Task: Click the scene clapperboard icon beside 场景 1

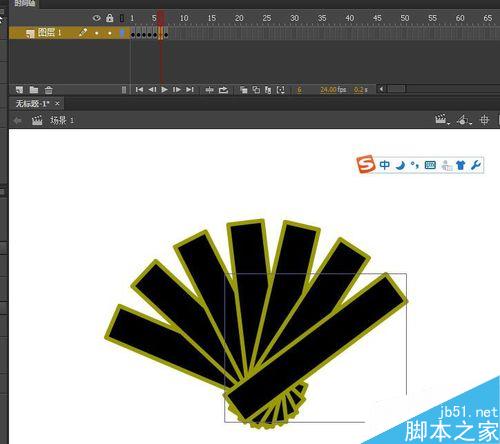Action: 37,120
